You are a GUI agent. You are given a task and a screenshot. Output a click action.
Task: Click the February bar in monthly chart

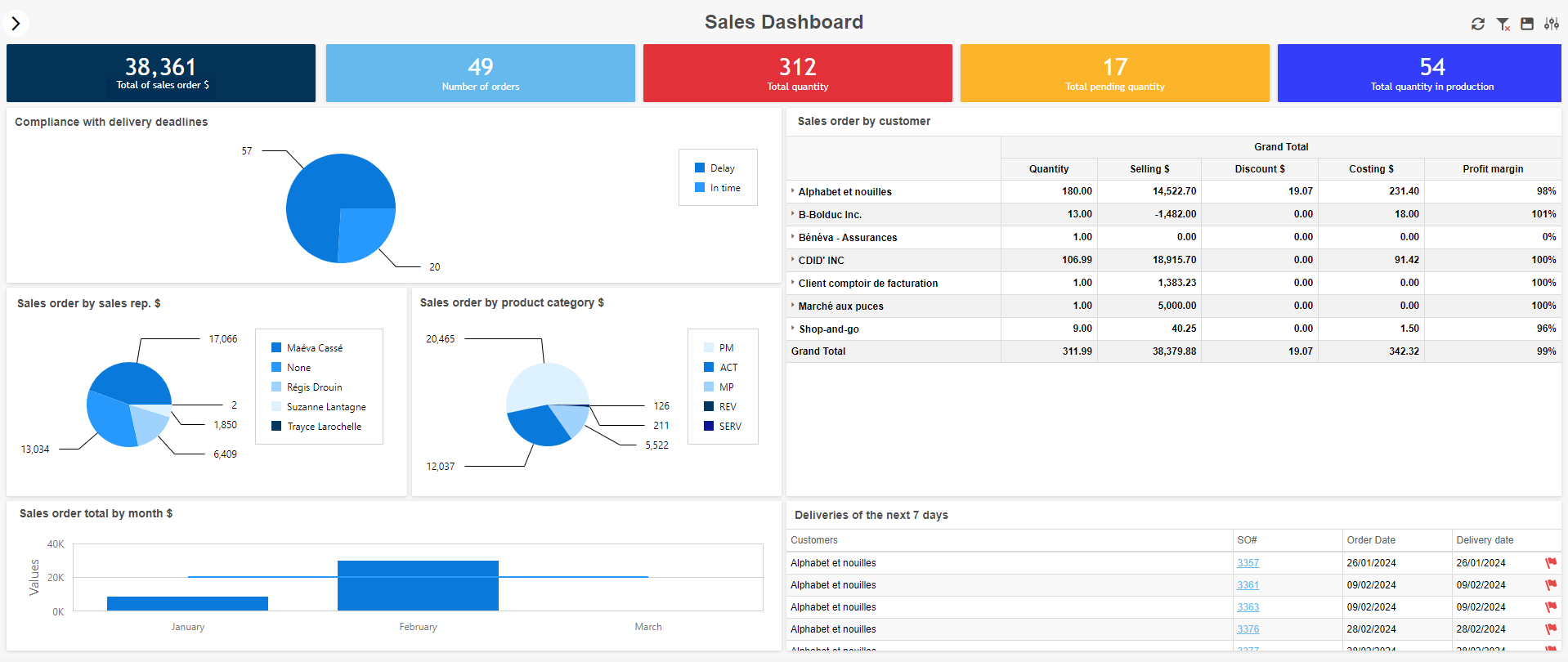[x=418, y=585]
